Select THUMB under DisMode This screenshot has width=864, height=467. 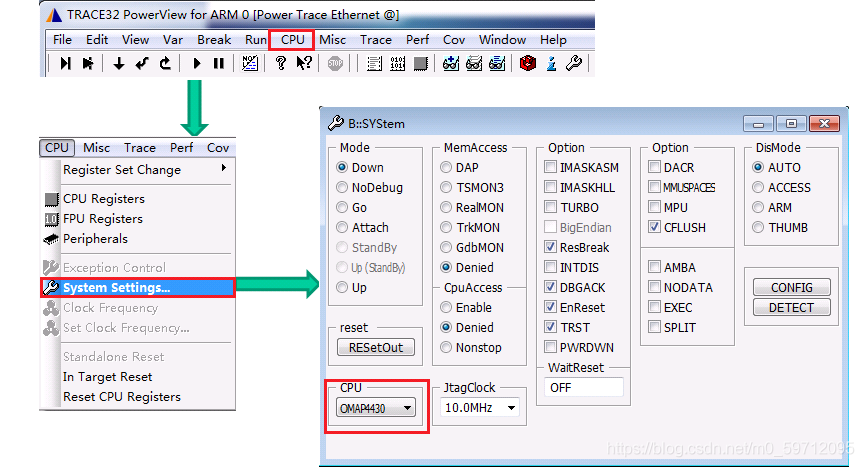(x=758, y=227)
